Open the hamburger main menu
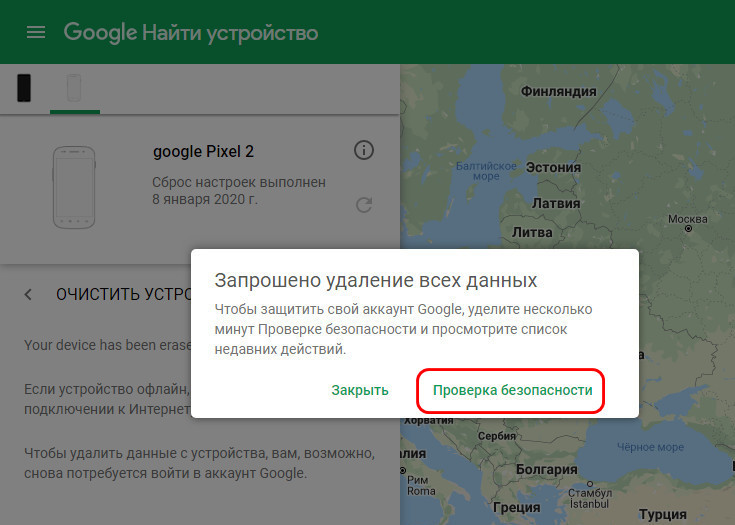The image size is (735, 525). coord(36,32)
